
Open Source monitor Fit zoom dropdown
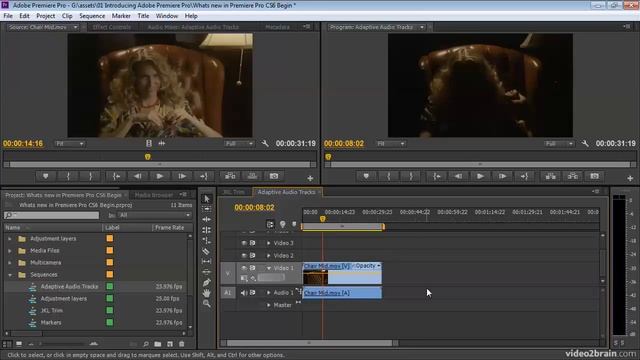coord(69,144)
